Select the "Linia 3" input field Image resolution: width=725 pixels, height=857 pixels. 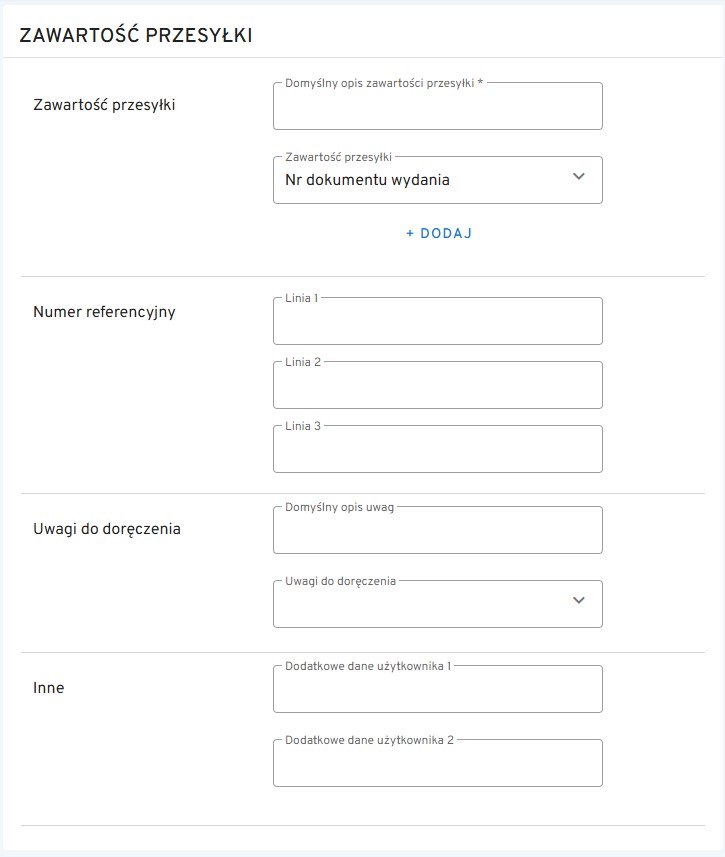pos(437,450)
